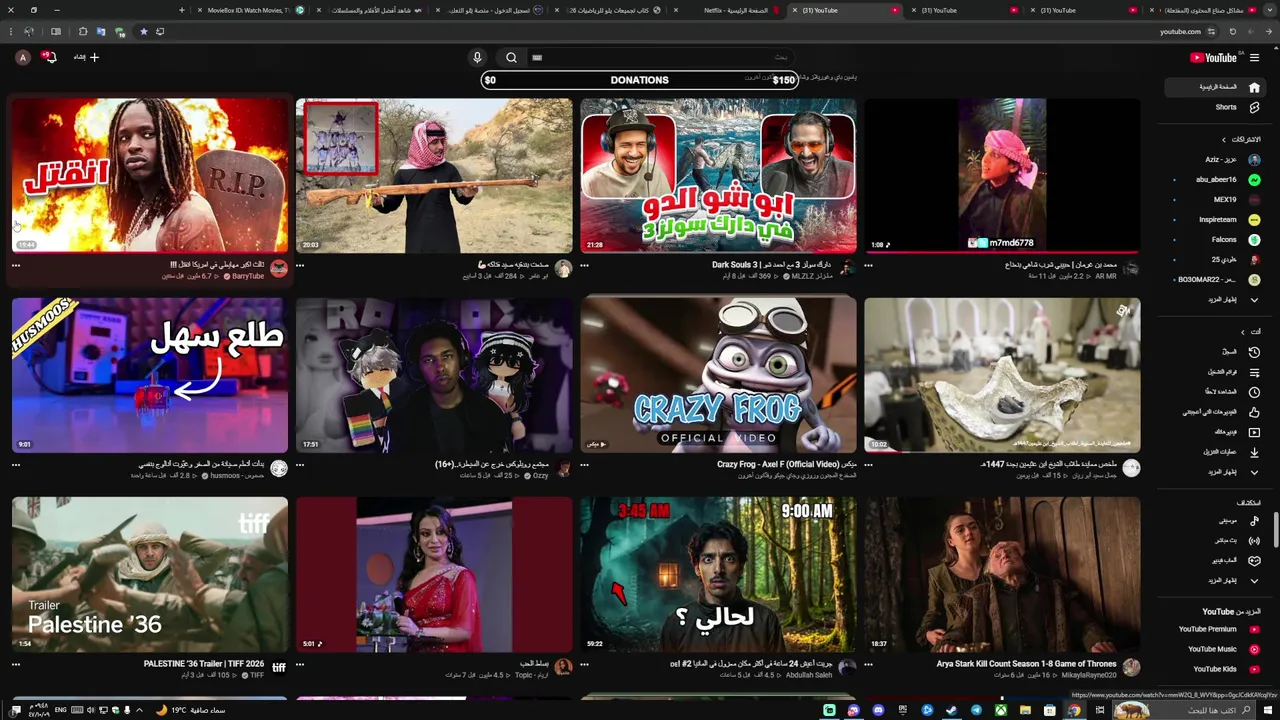Open the watch history clock-arrow icon
1280x720 pixels.
click(1254, 352)
